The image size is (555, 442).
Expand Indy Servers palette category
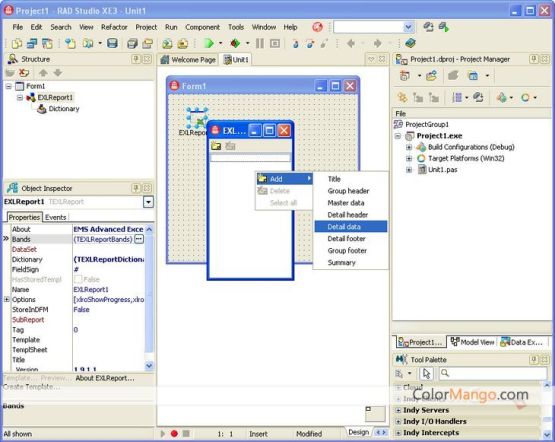[398, 410]
